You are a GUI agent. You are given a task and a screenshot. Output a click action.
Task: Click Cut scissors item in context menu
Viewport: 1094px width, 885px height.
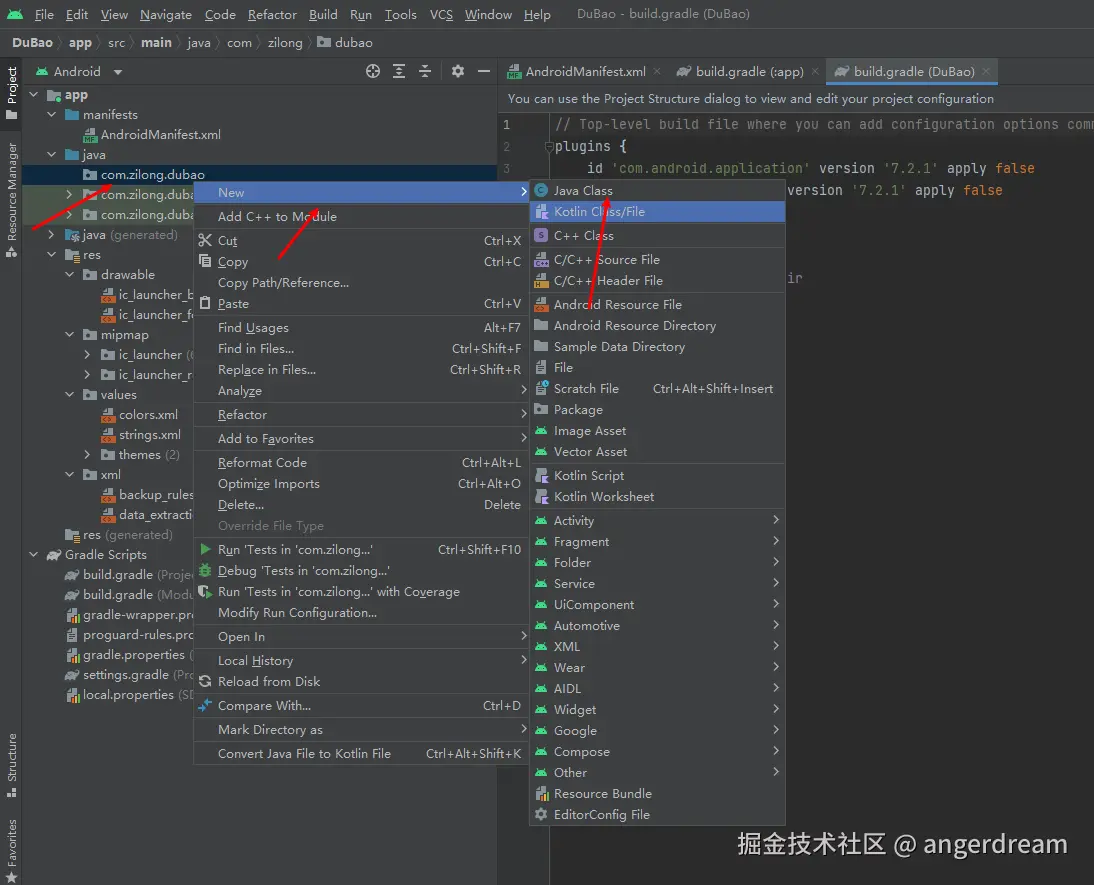coord(361,241)
